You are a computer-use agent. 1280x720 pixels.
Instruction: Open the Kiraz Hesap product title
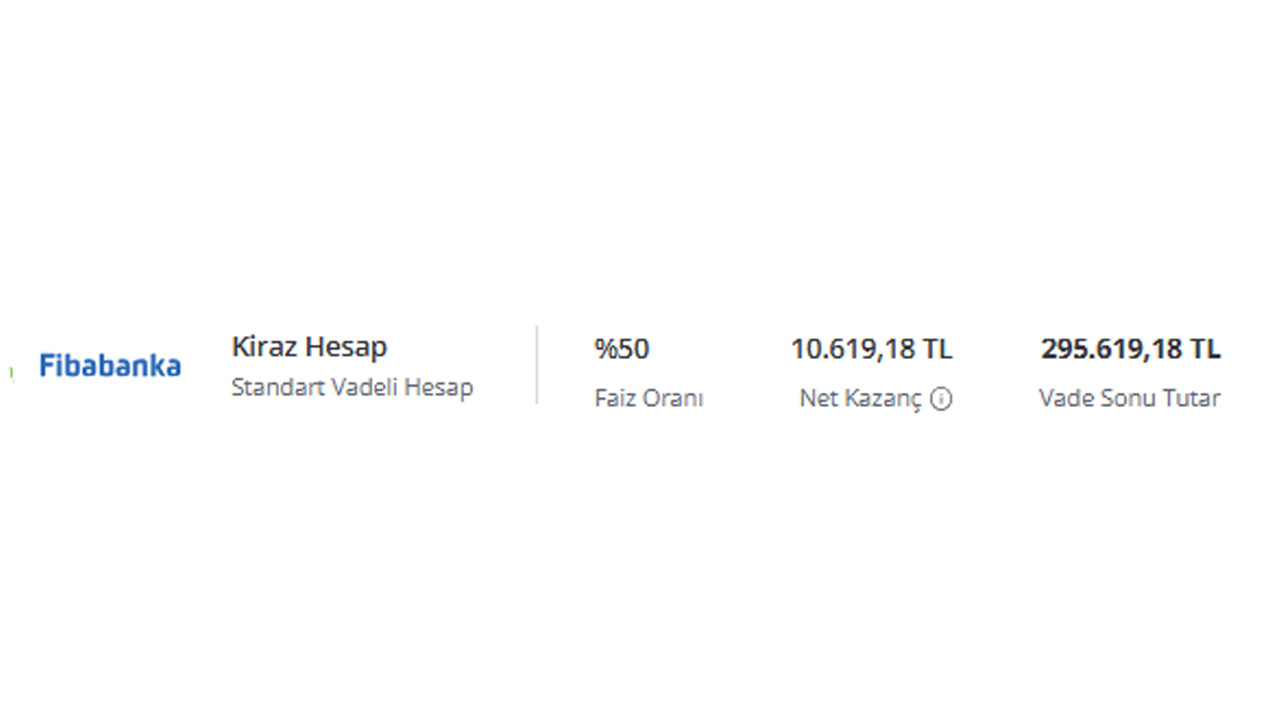tap(309, 347)
